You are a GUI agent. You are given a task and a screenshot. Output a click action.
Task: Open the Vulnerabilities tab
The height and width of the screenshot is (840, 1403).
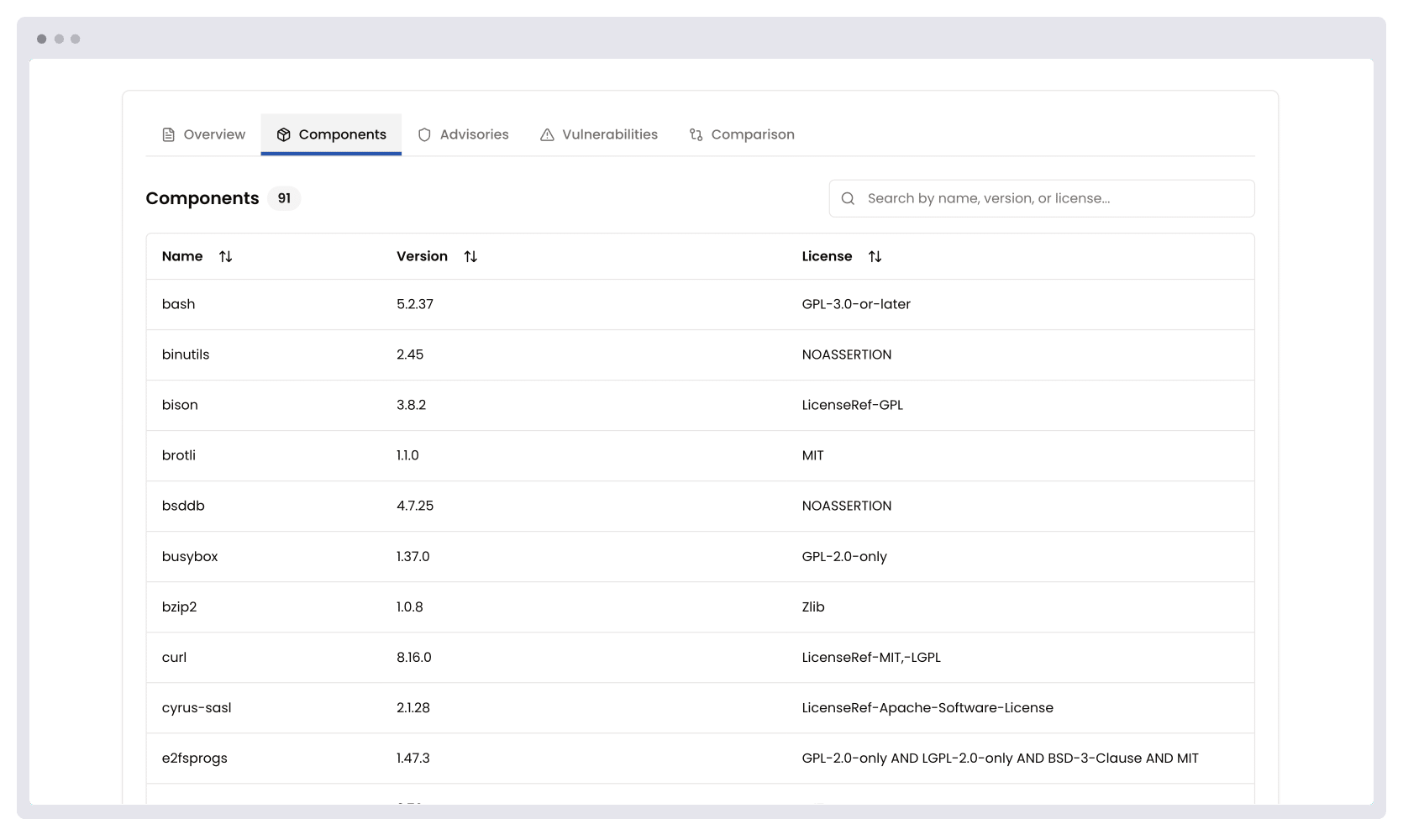tap(610, 134)
